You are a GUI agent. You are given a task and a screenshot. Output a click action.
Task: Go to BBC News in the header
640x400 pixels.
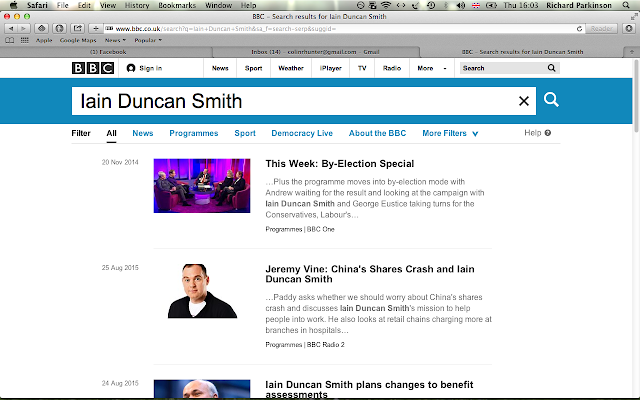tap(220, 68)
